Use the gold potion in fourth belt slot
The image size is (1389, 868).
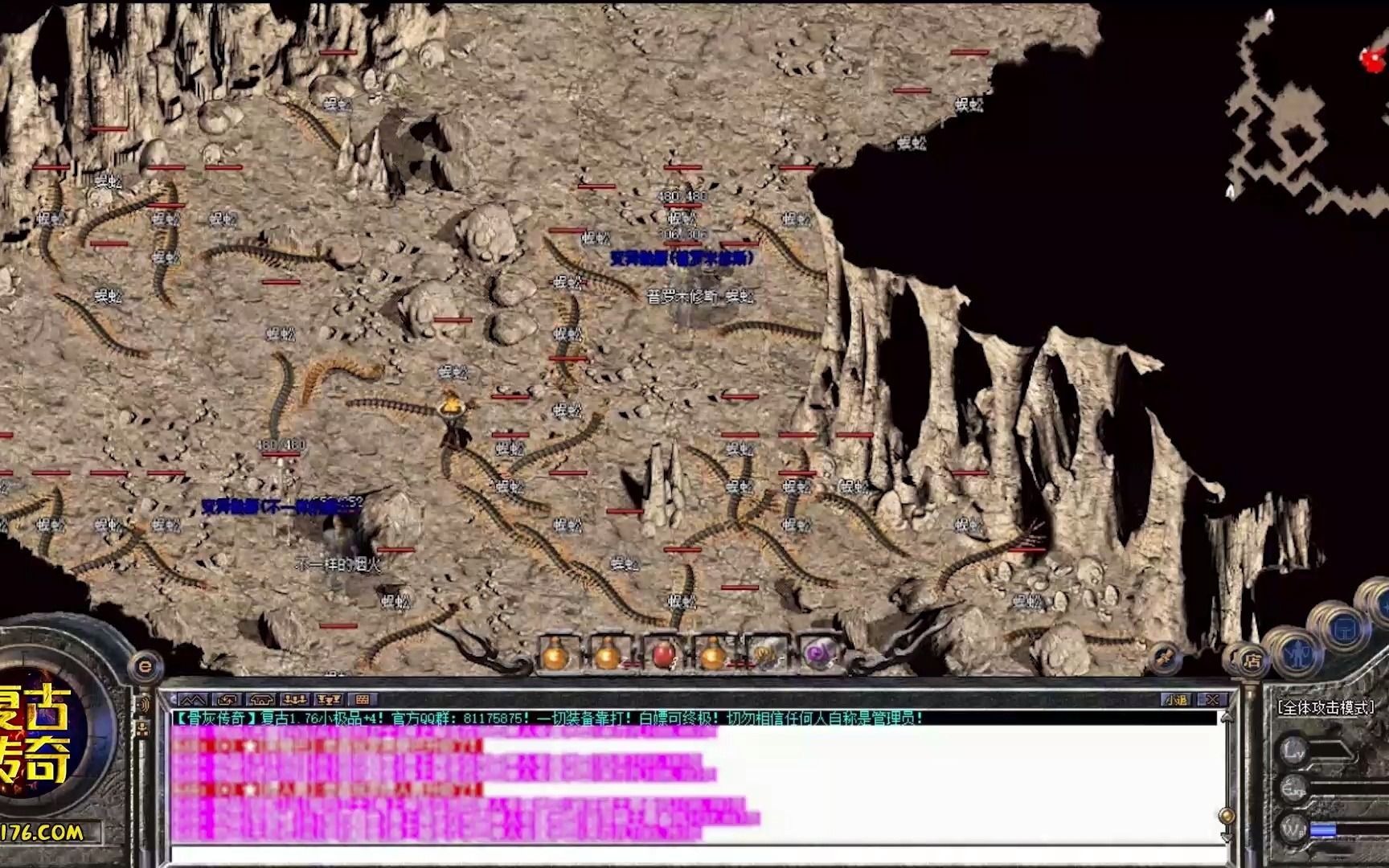click(x=713, y=653)
